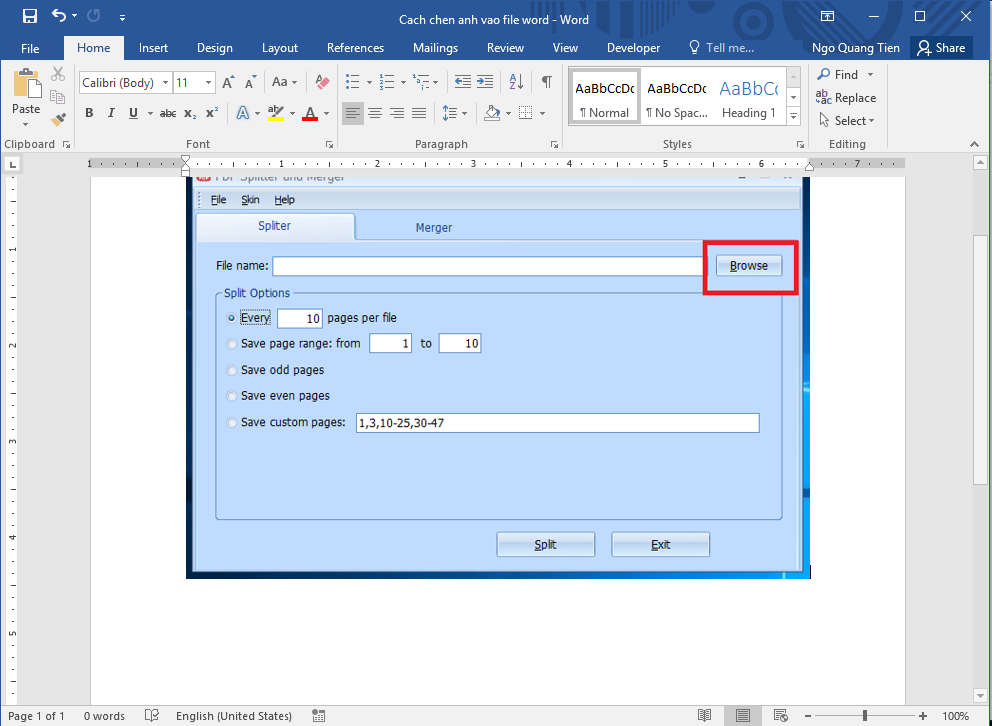Screen dimensions: 992x726
Task: Open the font name Calibri dropdown
Action: (165, 83)
